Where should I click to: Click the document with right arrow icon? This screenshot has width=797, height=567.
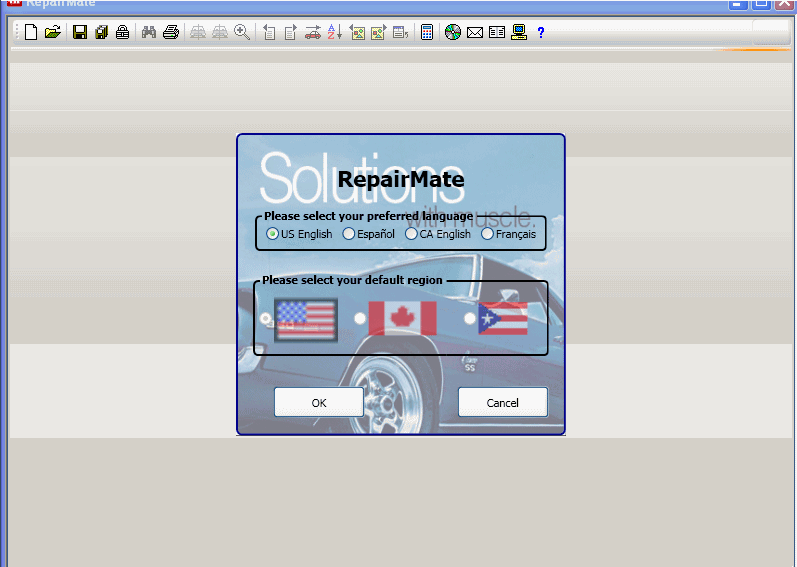(x=290, y=33)
